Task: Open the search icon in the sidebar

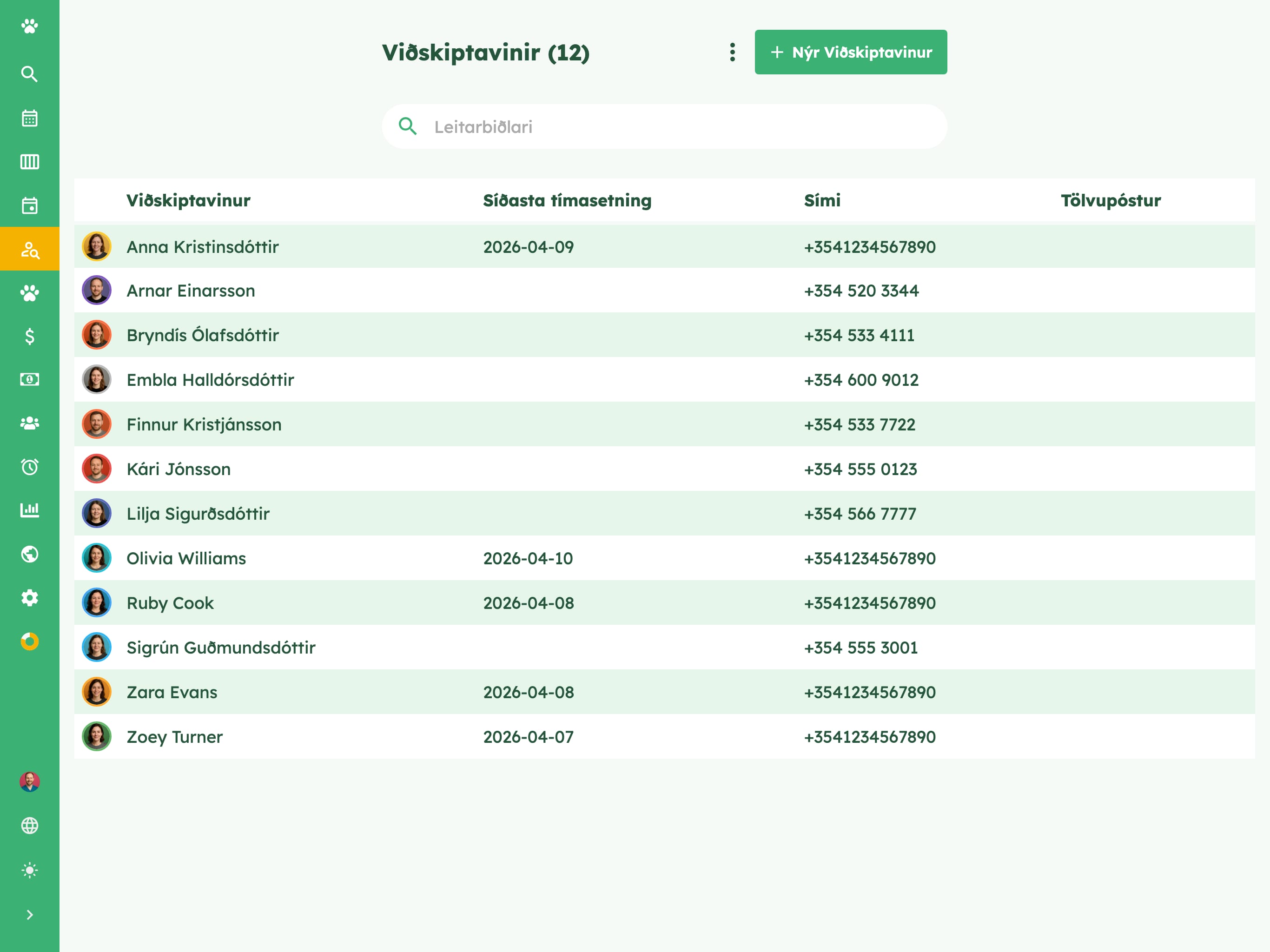Action: (29, 74)
